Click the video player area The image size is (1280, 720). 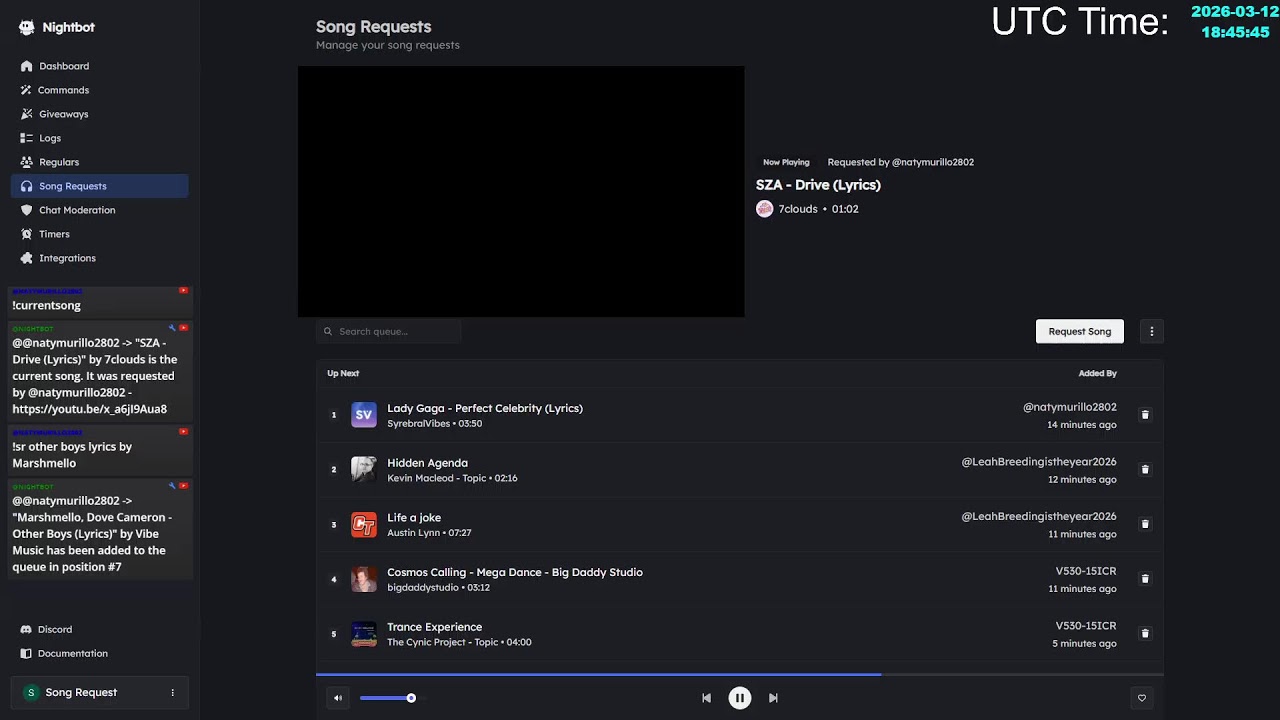point(521,192)
